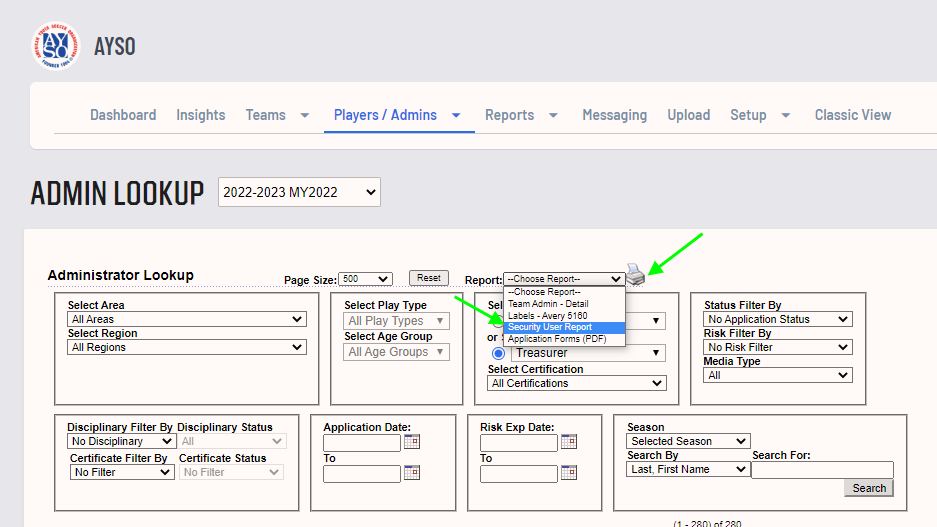Screen dimensions: 937x527
Task: Choose Security User Report from the list
Action: coord(564,327)
